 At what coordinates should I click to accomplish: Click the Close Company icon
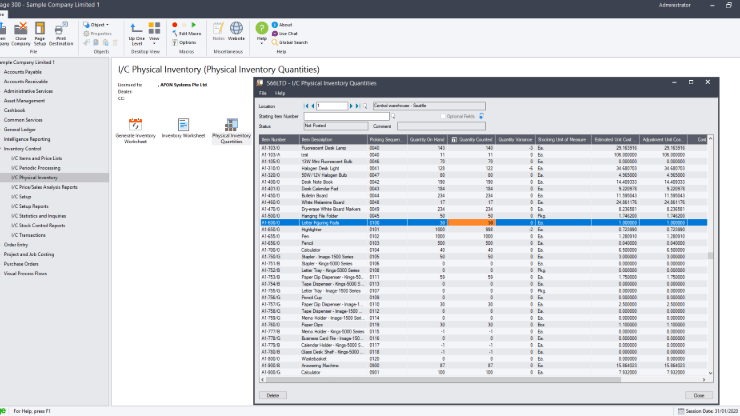[x=21, y=33]
